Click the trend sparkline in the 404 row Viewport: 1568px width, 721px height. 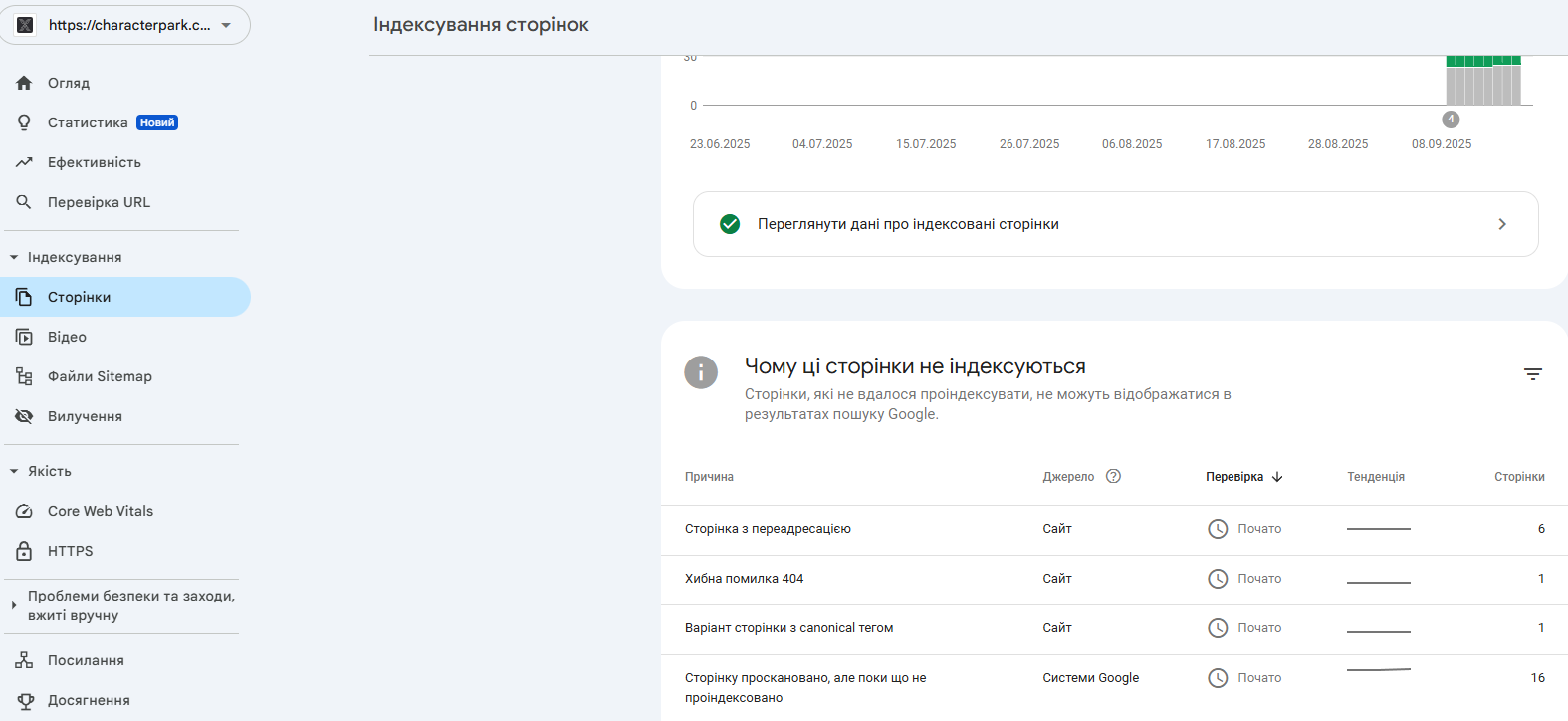coord(1379,582)
